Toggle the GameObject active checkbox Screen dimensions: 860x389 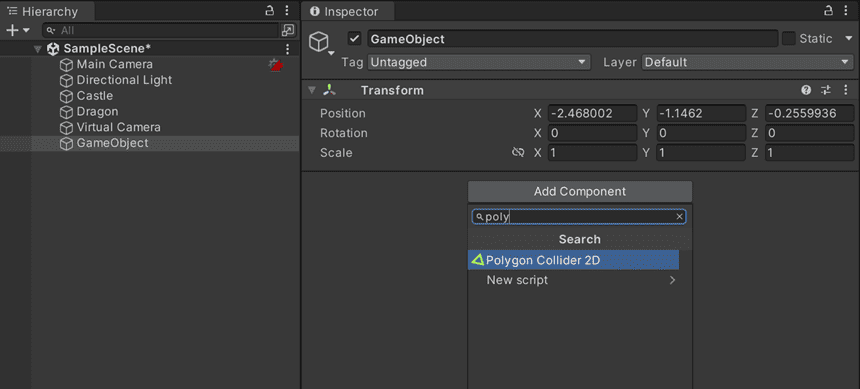pos(354,39)
